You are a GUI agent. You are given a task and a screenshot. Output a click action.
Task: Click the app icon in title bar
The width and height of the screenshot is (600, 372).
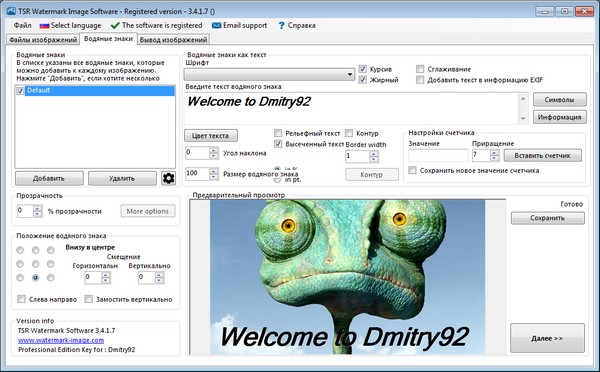11,11
